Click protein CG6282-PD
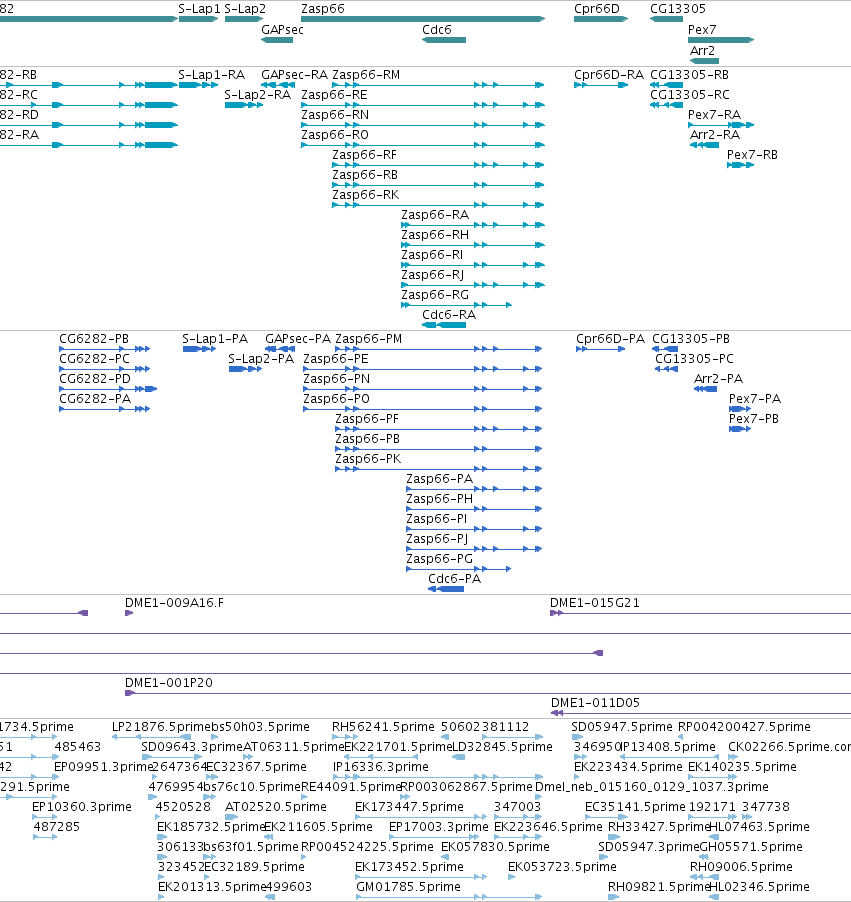 pyautogui.click(x=108, y=389)
